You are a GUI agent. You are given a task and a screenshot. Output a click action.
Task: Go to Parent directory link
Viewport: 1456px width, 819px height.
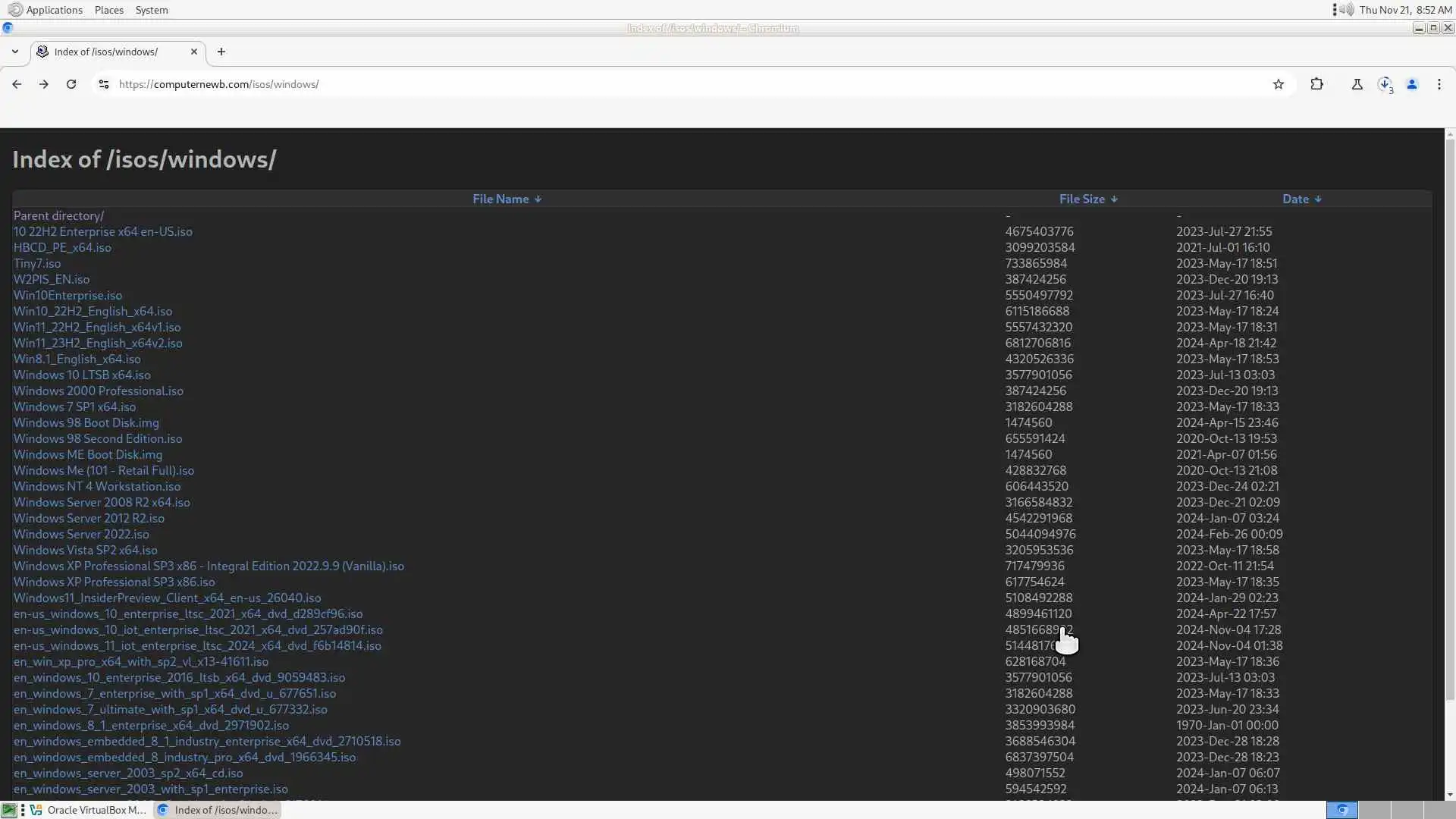[x=58, y=215]
